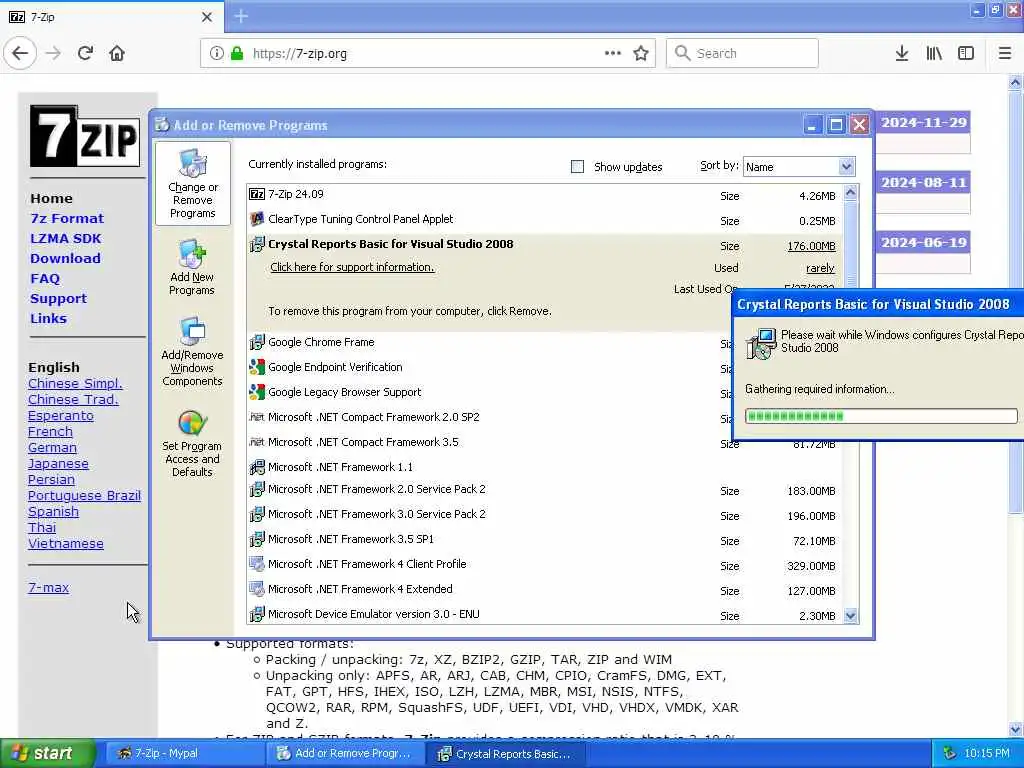
Task: Open the browser hamburger menu
Action: coord(1004,53)
